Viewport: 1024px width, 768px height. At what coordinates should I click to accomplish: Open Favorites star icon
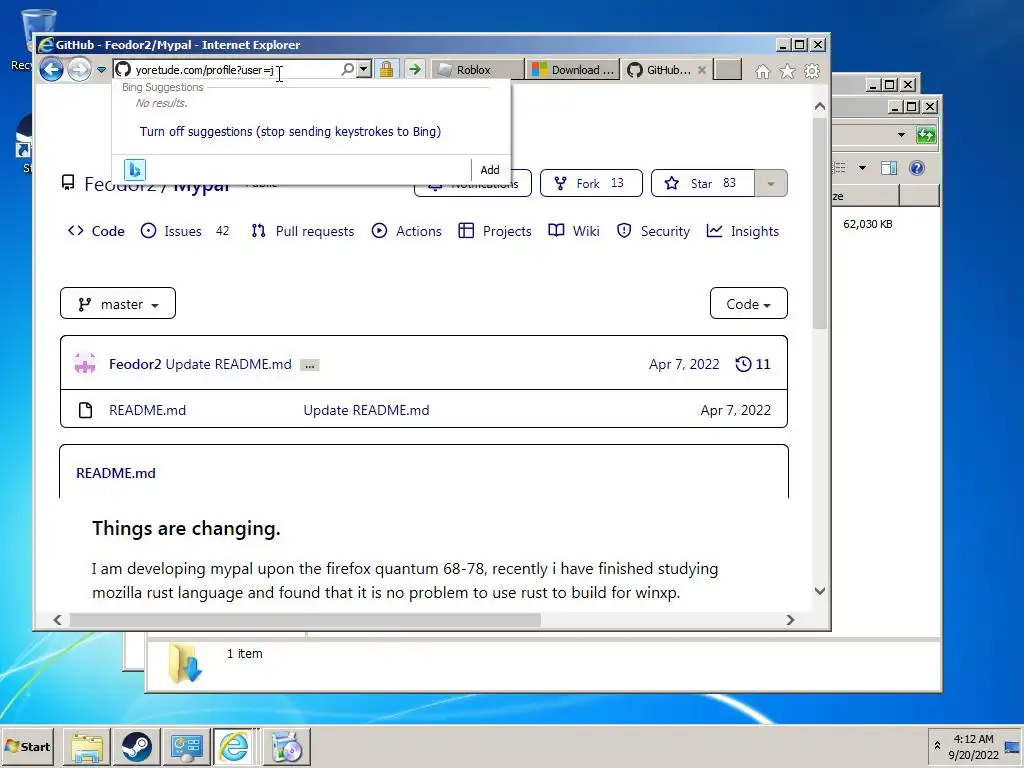[787, 71]
